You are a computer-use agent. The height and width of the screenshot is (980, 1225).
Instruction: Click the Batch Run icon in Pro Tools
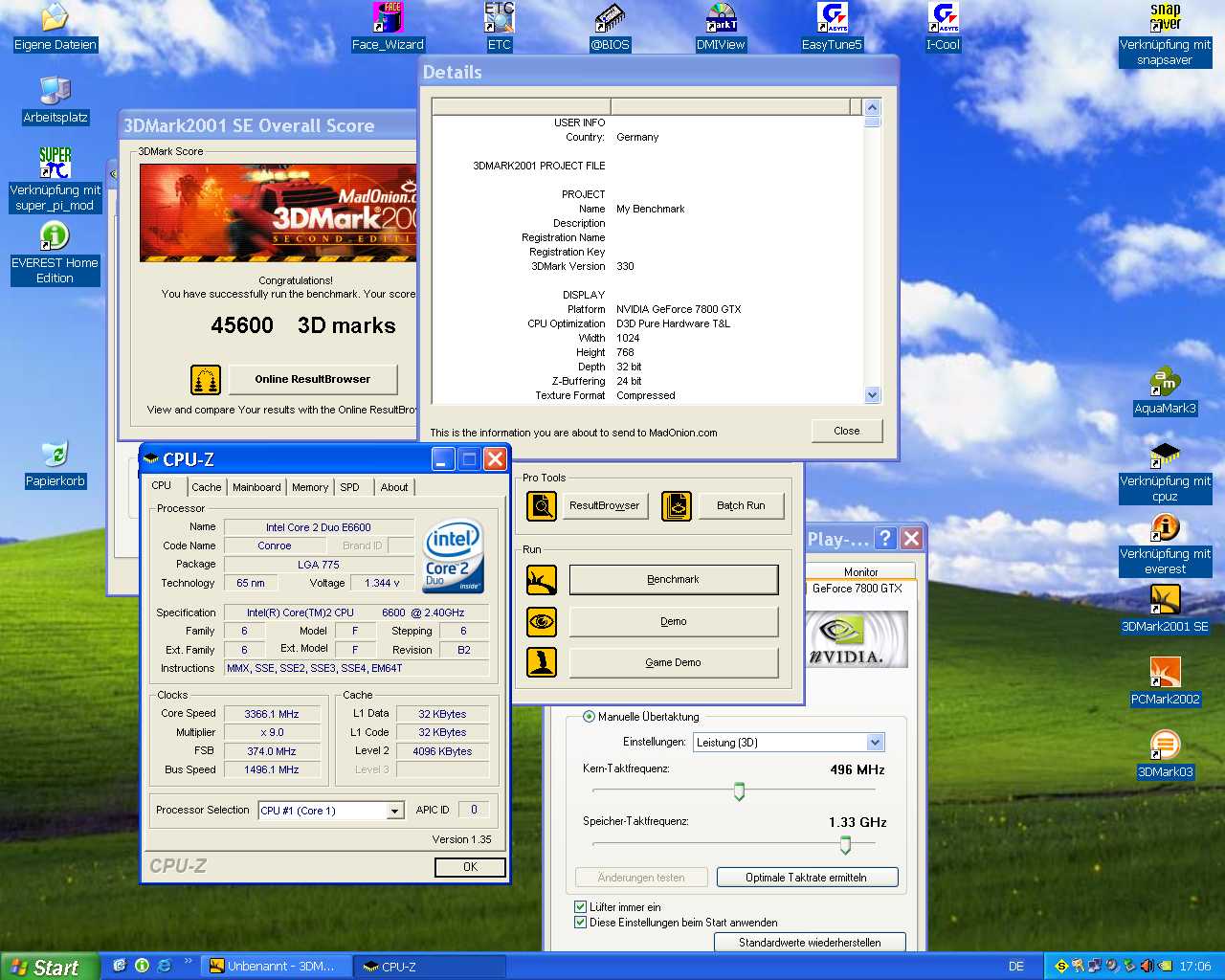(x=676, y=505)
